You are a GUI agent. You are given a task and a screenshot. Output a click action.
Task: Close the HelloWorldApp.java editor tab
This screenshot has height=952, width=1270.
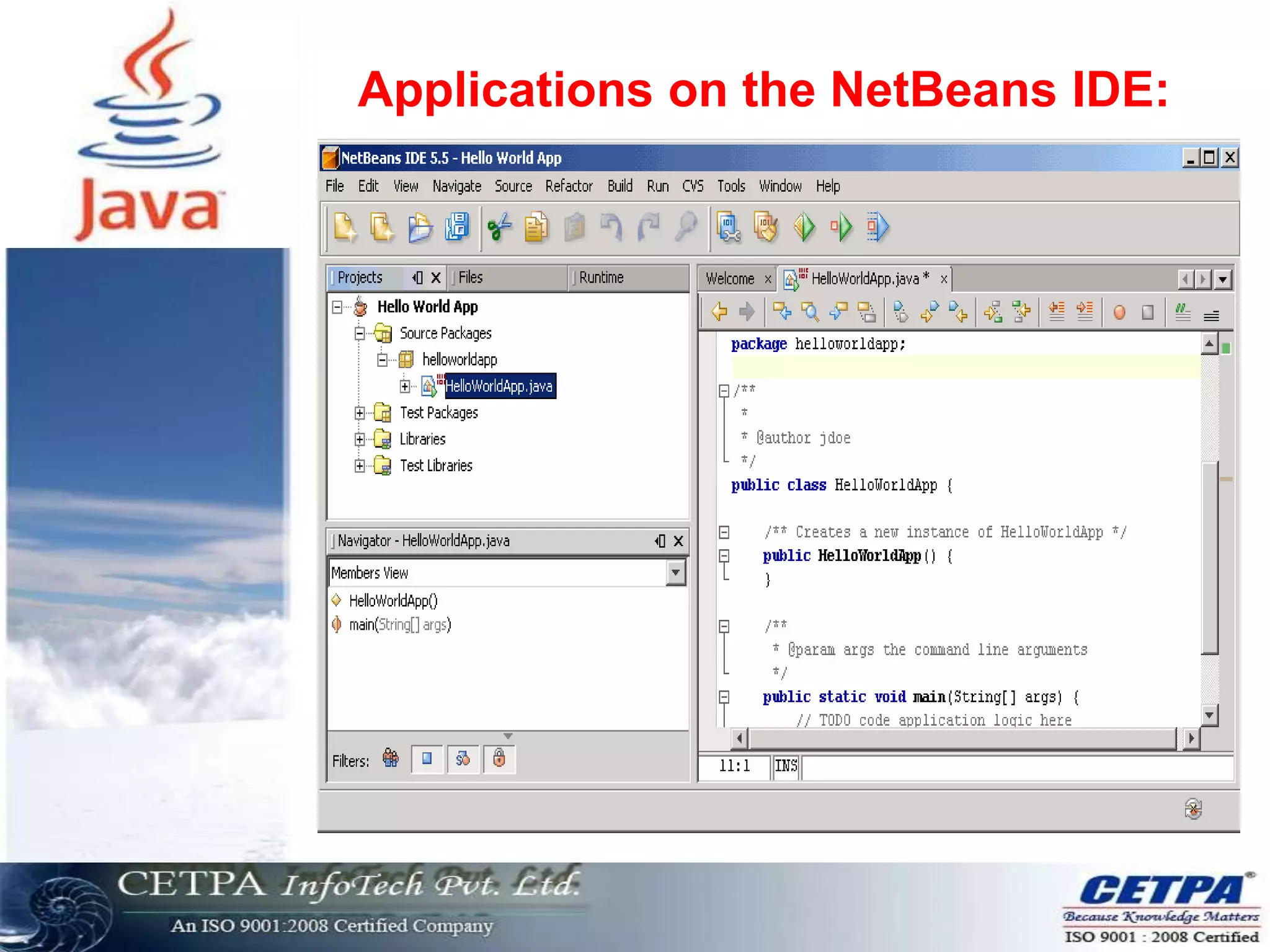point(943,280)
